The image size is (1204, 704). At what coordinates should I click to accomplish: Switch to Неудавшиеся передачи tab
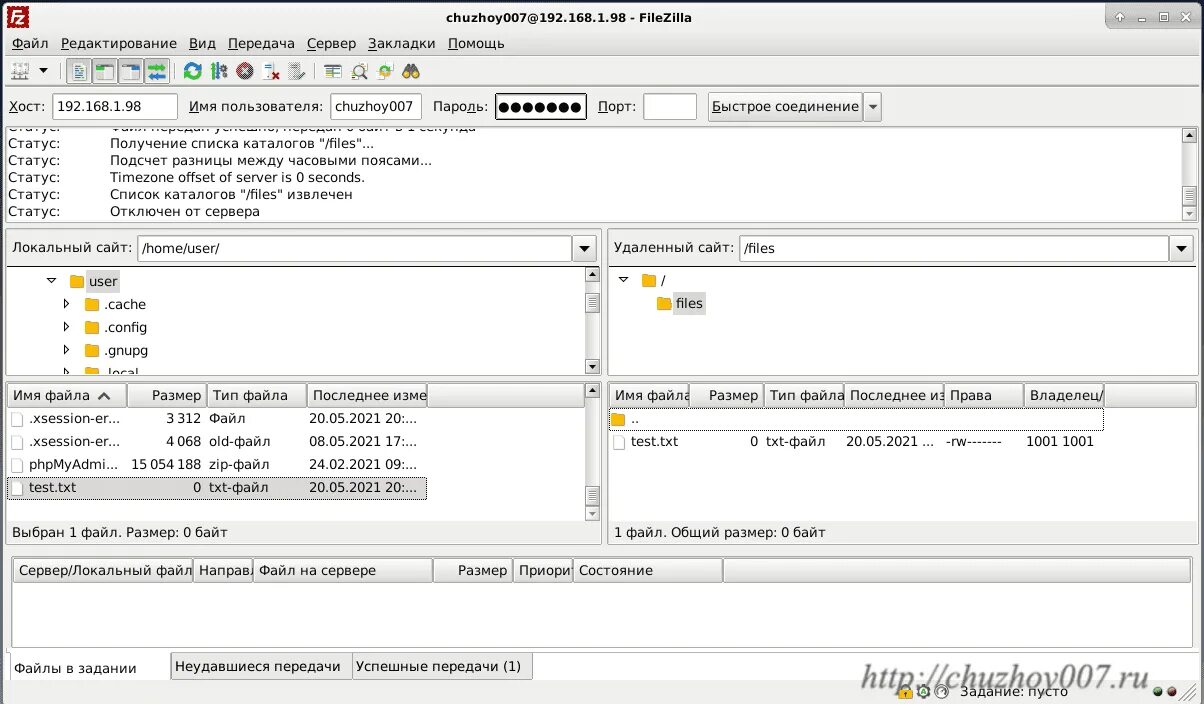[x=261, y=666]
